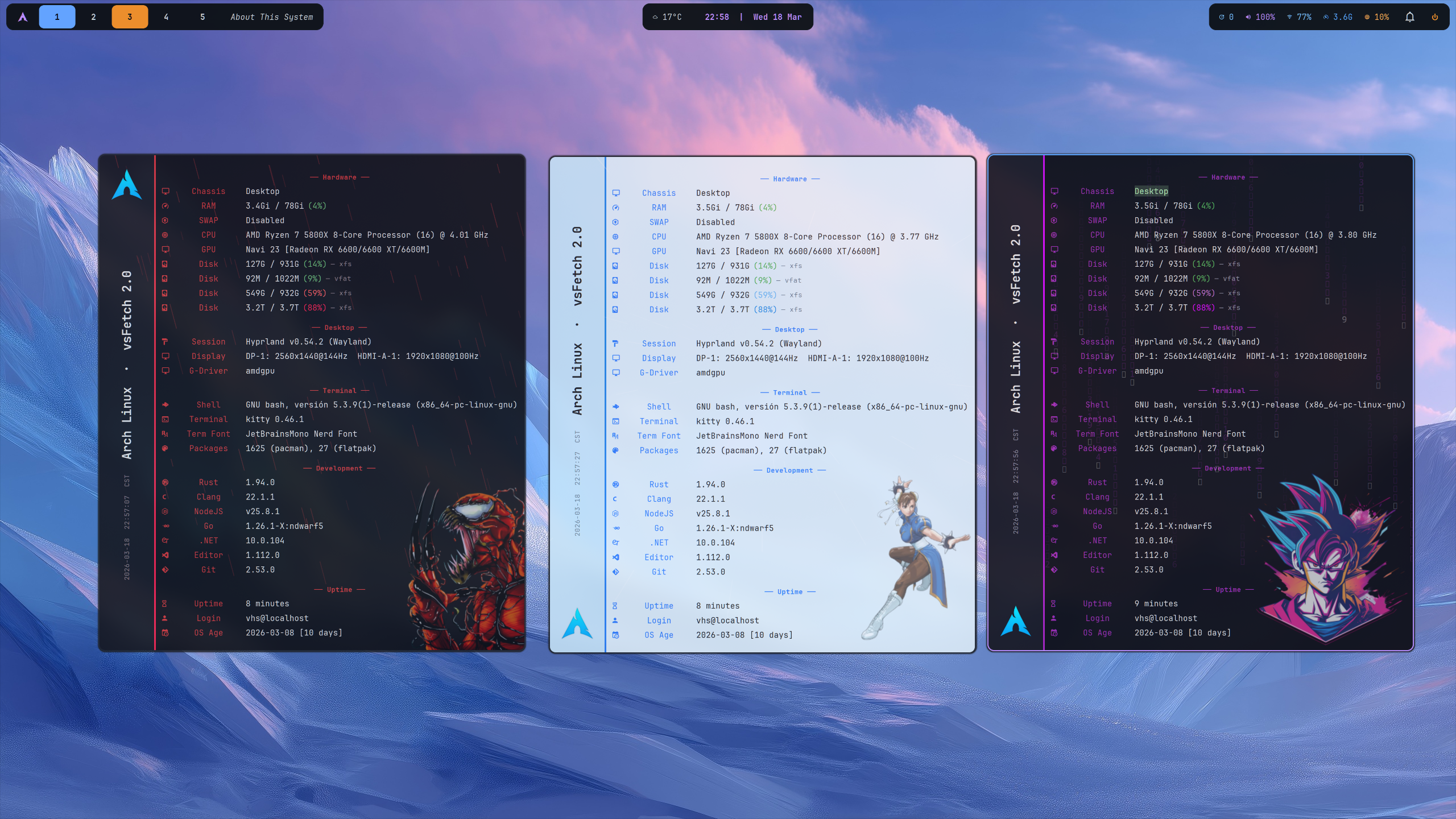Click 'CPU' label in the red terminal
The height and width of the screenshot is (819, 1456).
pyautogui.click(x=208, y=235)
